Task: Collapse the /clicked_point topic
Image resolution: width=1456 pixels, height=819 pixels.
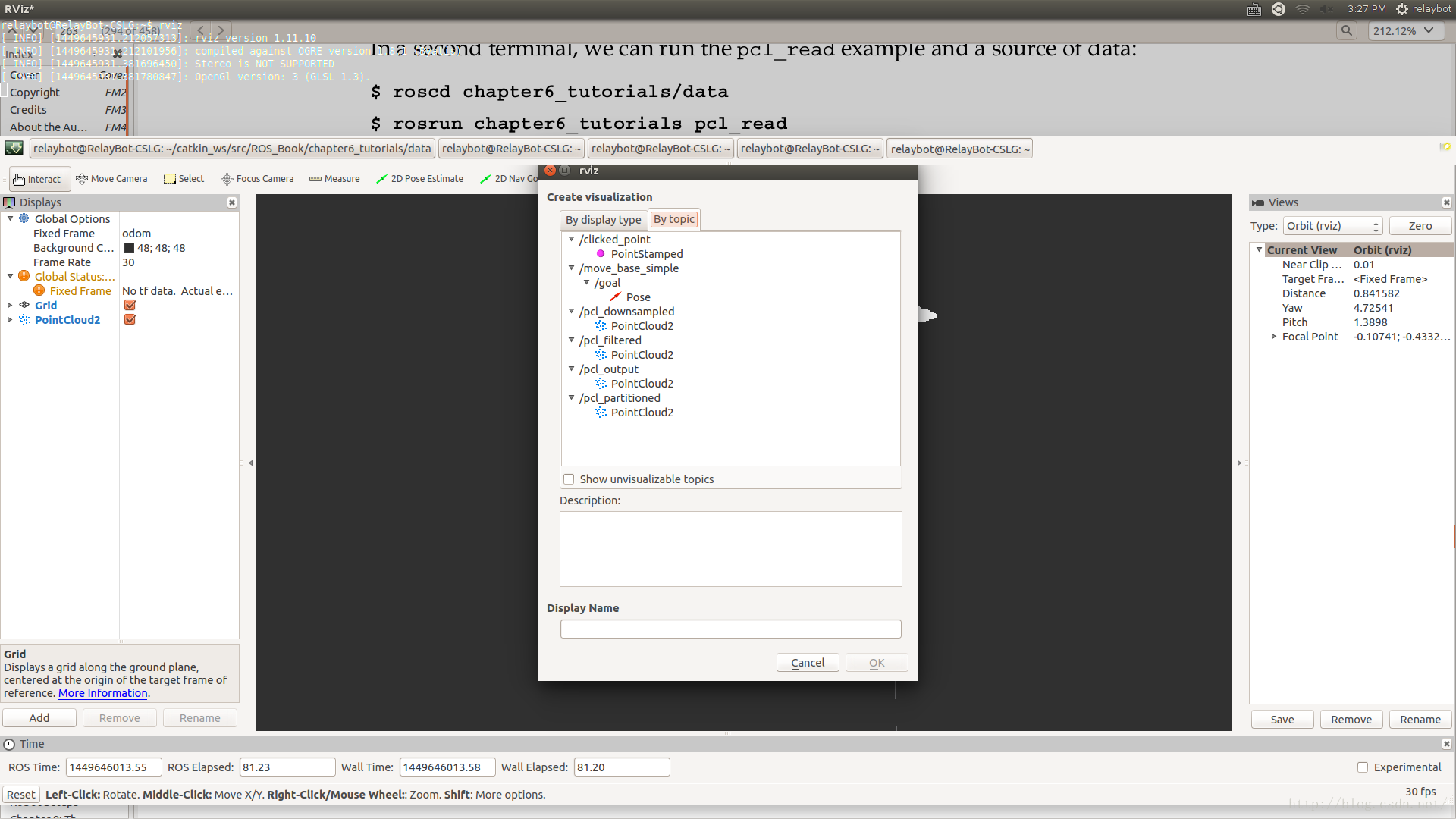Action: pyautogui.click(x=571, y=239)
